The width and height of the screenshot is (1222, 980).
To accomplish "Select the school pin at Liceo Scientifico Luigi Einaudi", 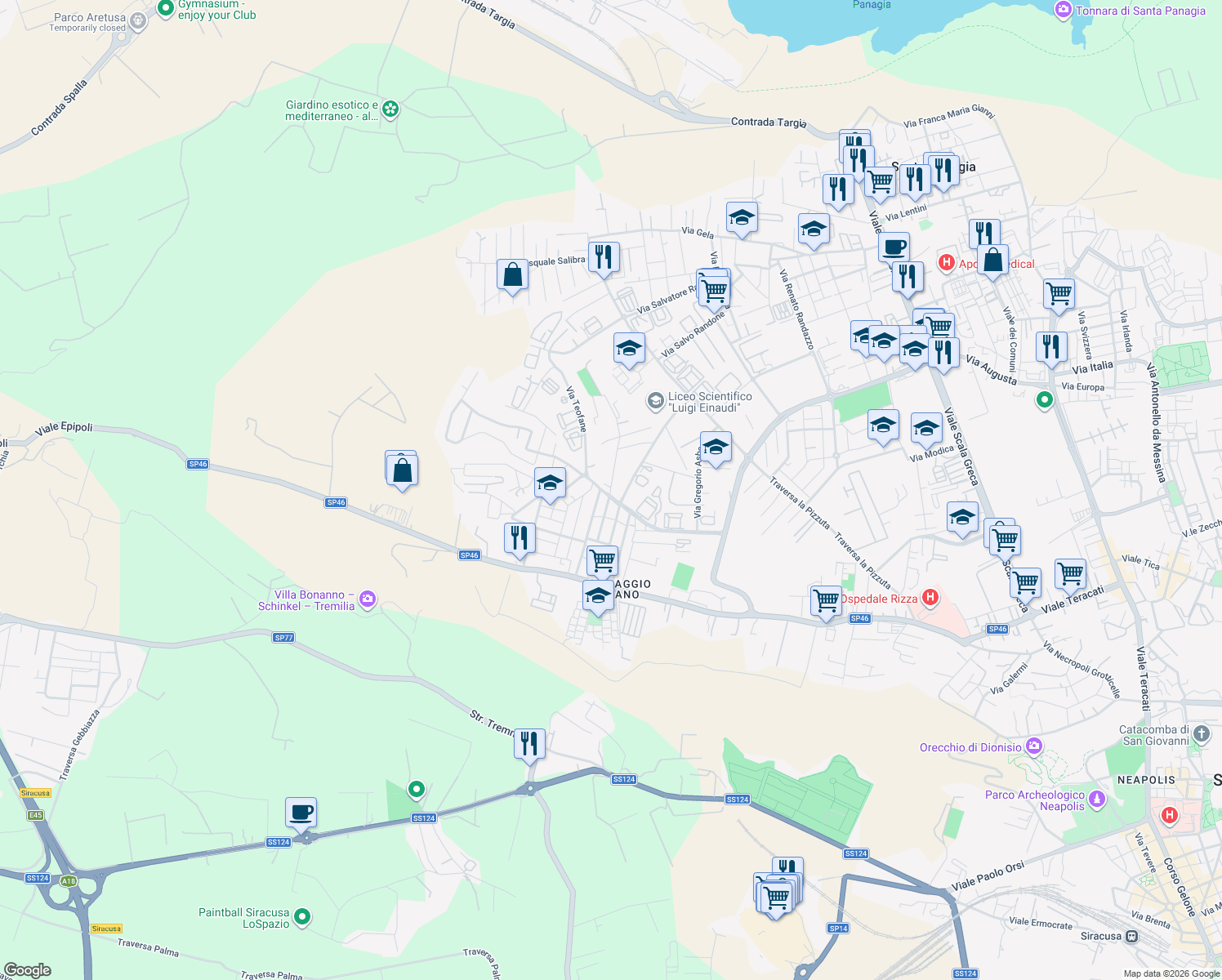I will click(x=656, y=401).
